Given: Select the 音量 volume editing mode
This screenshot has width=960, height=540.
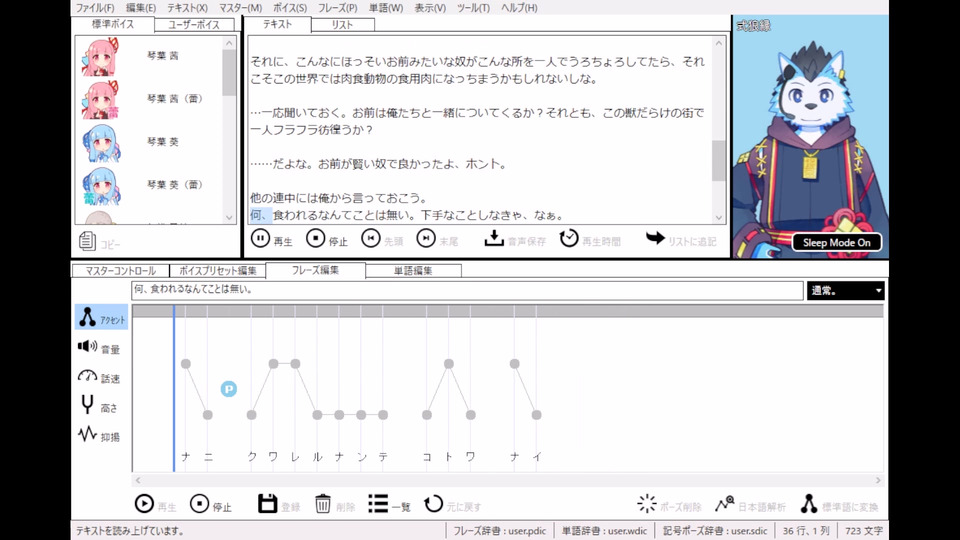Looking at the screenshot, I should pos(99,347).
